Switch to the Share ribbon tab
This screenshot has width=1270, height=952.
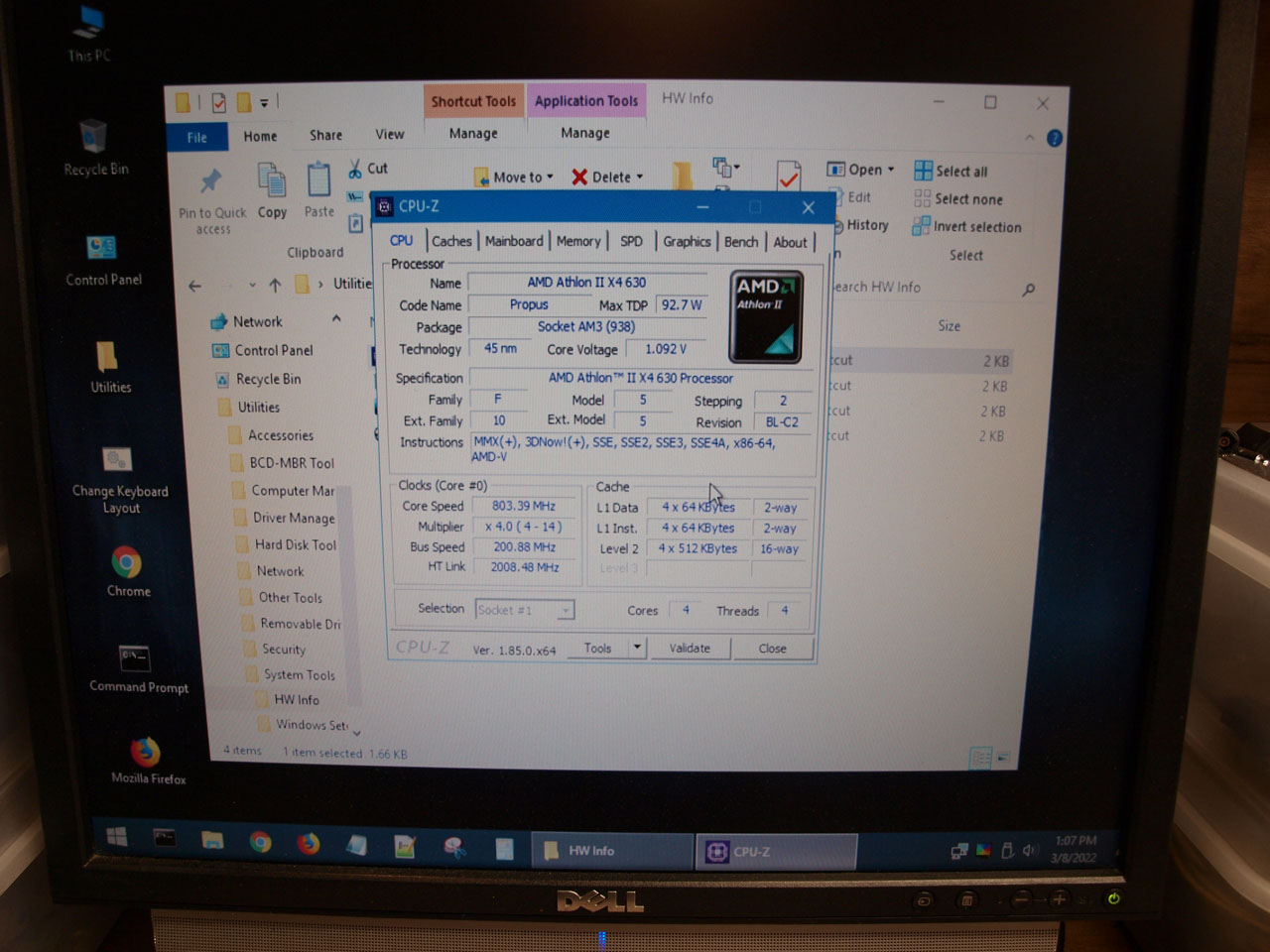[x=325, y=135]
